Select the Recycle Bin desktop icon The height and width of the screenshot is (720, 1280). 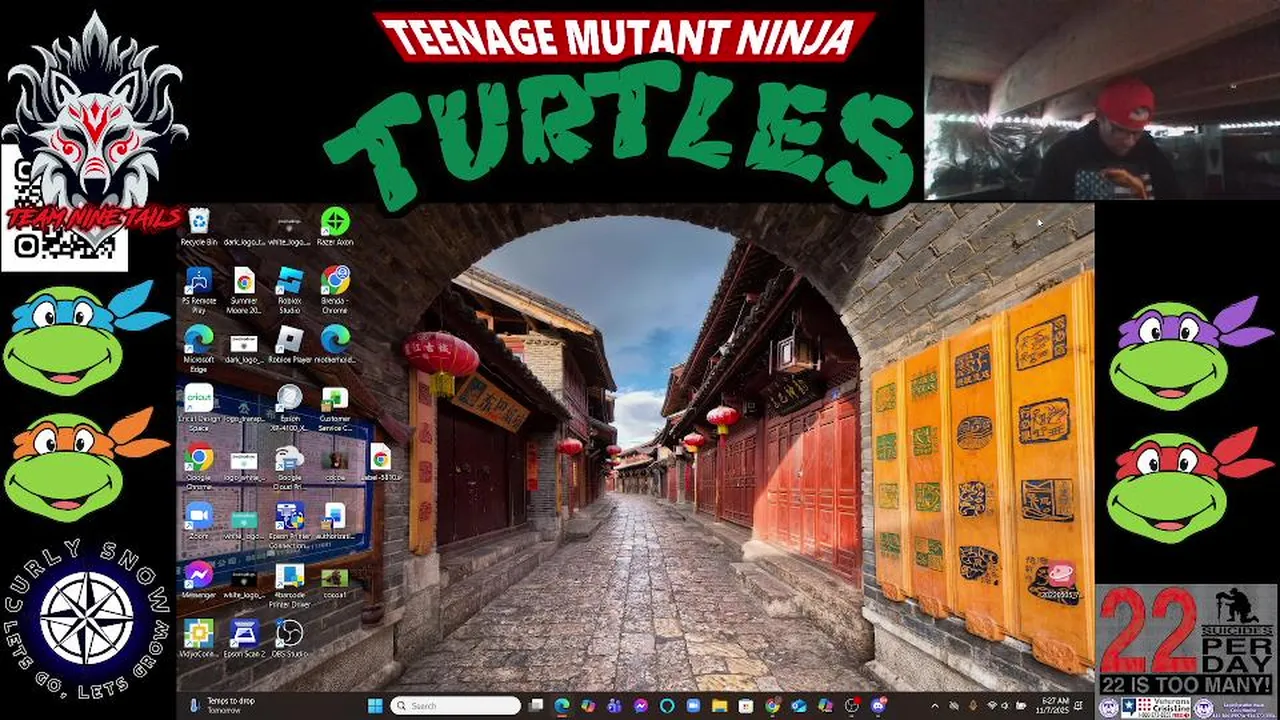click(x=199, y=227)
